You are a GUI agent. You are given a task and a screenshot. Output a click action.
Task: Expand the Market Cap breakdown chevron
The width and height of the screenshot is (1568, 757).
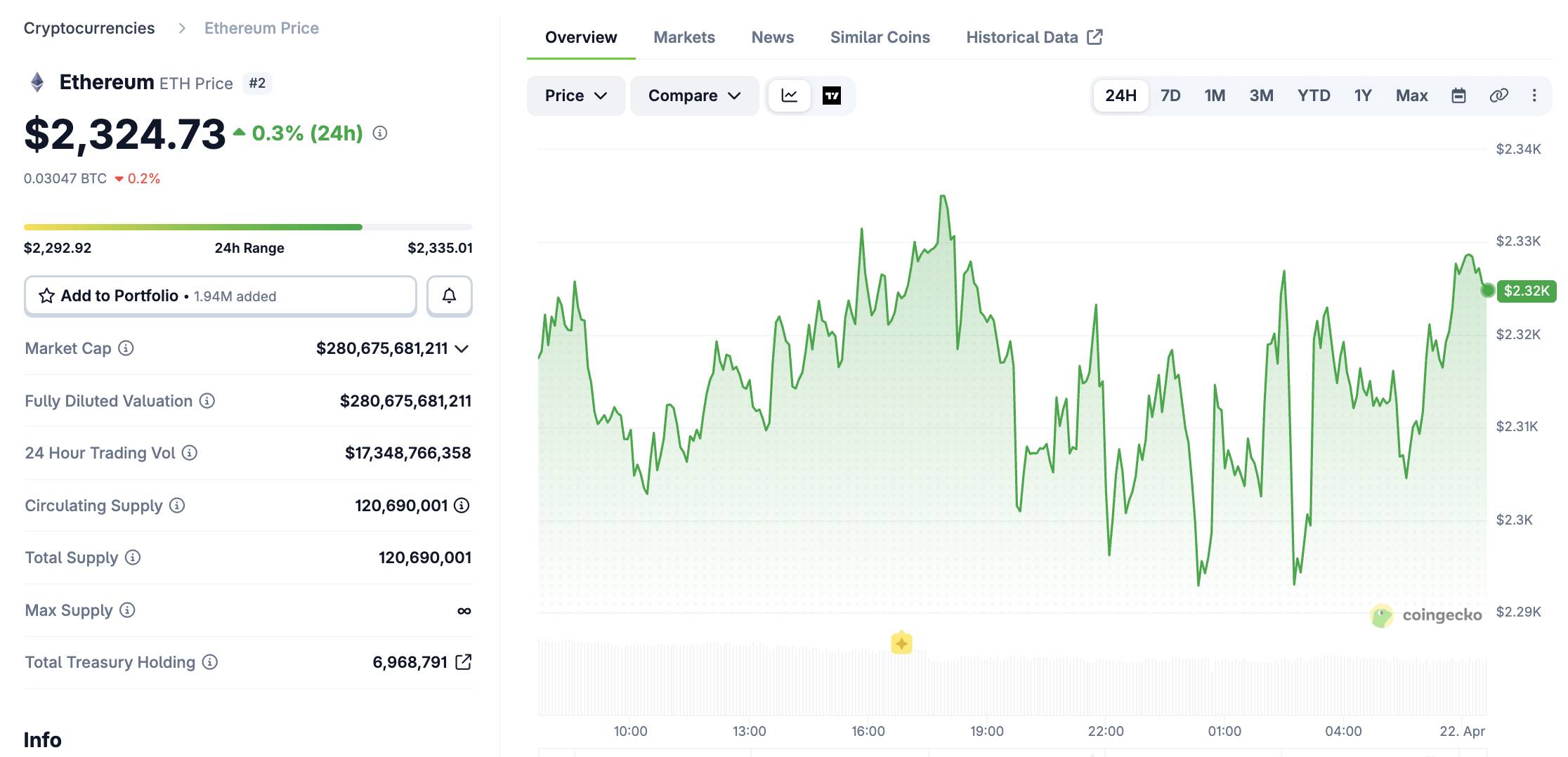[462, 348]
